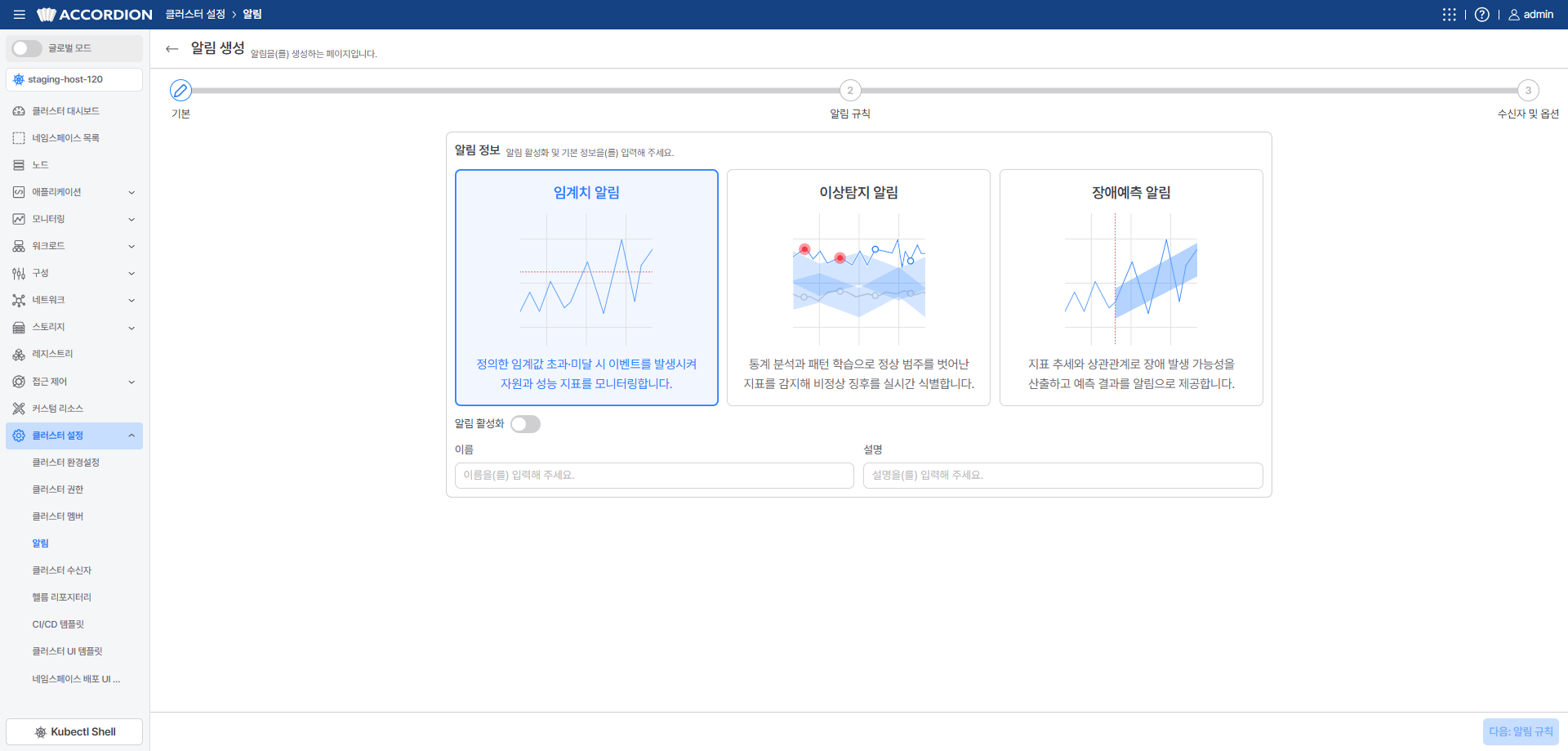Image resolution: width=1568 pixels, height=751 pixels.
Task: Click the apps grid icon
Action: [1449, 15]
